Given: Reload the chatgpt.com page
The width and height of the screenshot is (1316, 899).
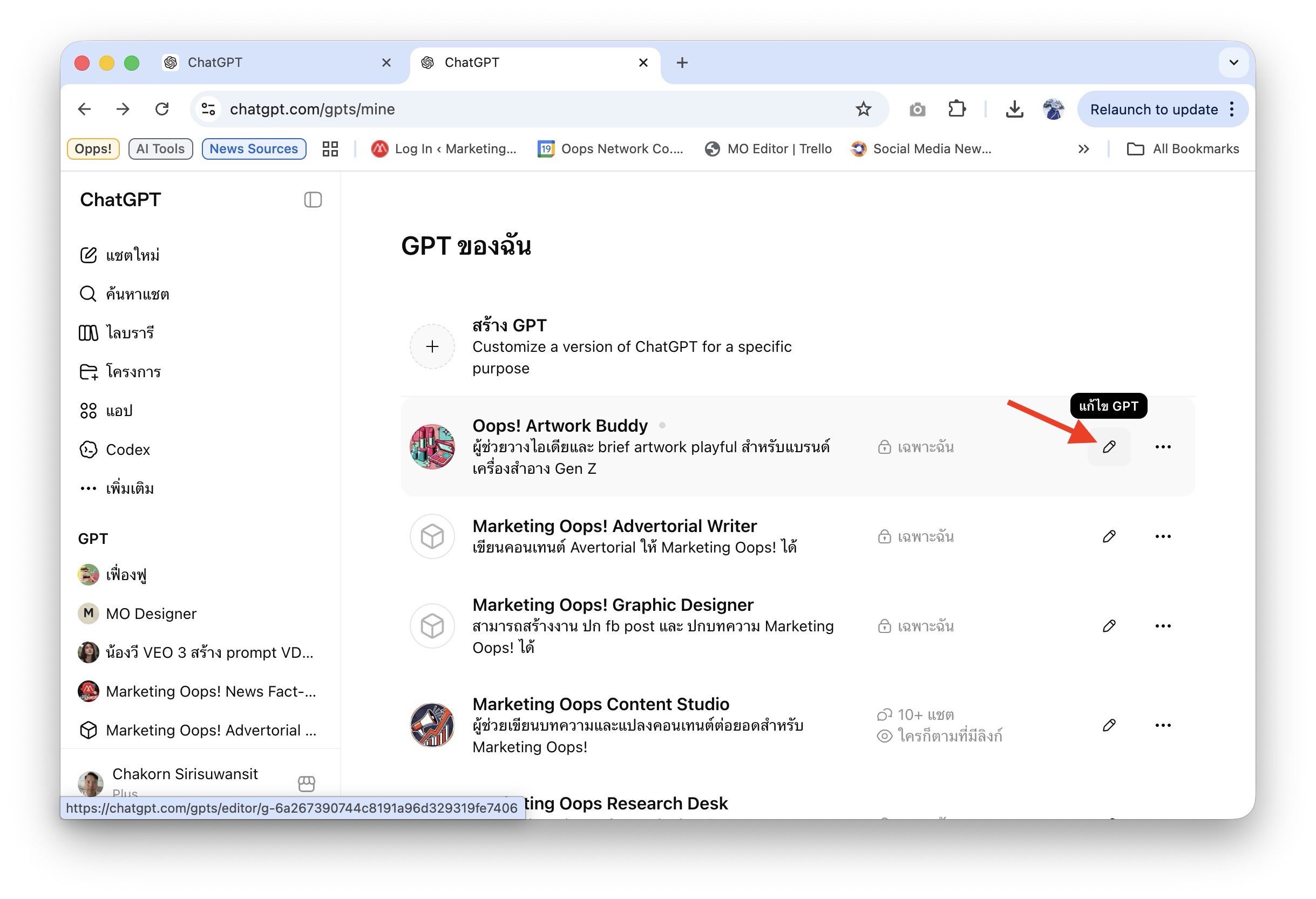Looking at the screenshot, I should [x=162, y=108].
